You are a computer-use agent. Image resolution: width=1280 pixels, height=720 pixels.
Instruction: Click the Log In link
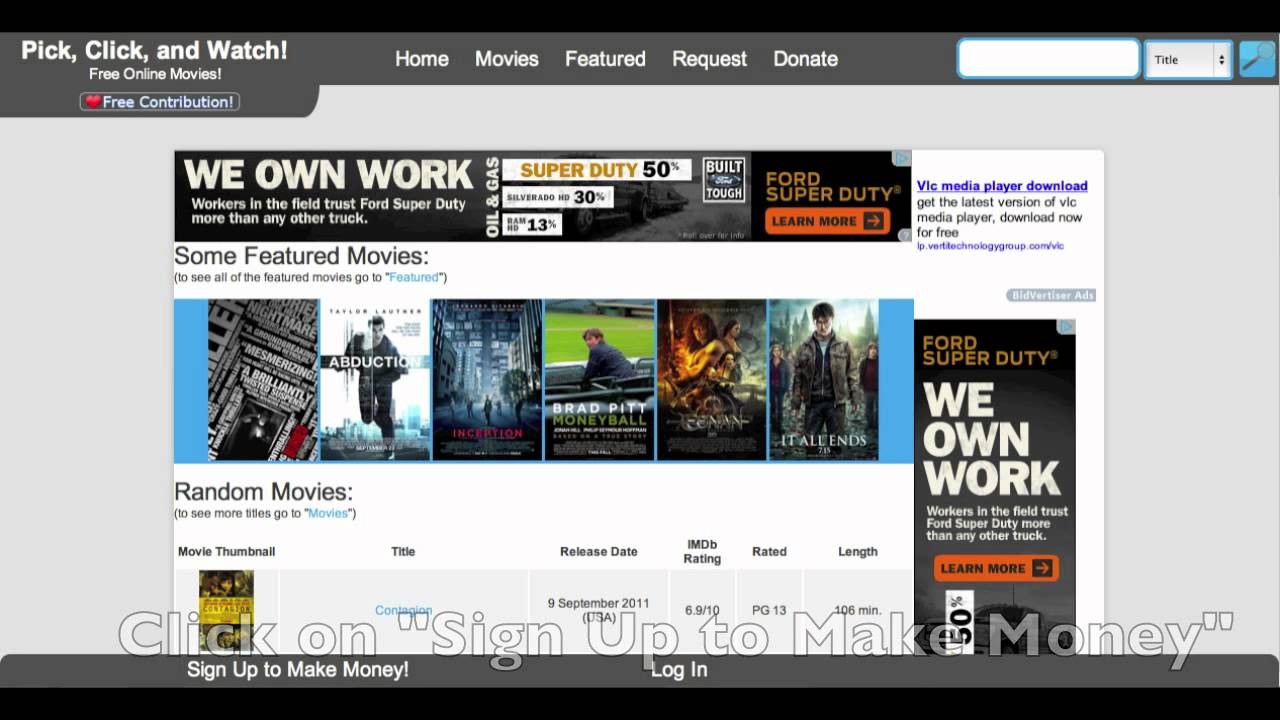[x=679, y=670]
